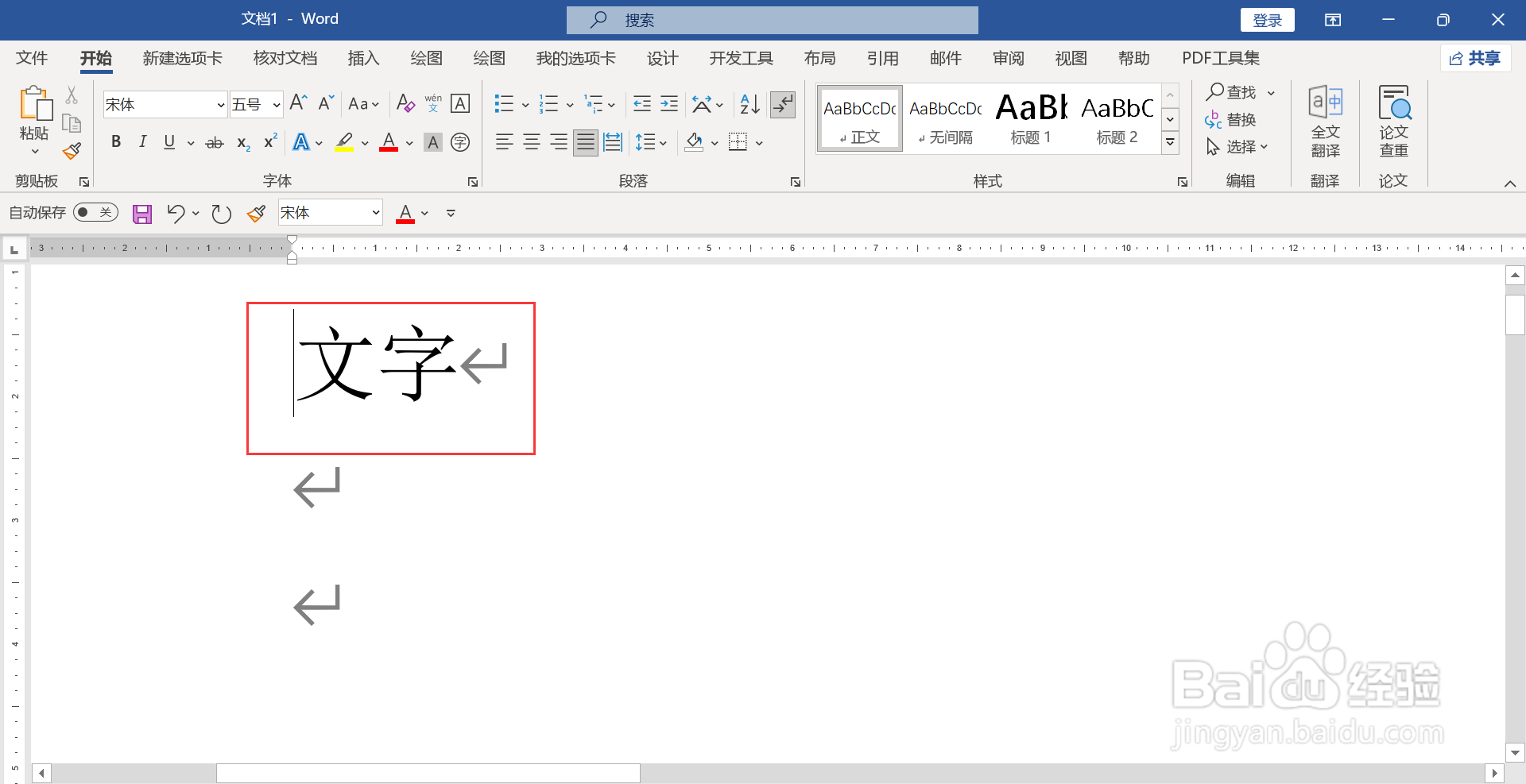Decrease font size with the smaller A icon
The height and width of the screenshot is (784, 1526).
pyautogui.click(x=326, y=103)
